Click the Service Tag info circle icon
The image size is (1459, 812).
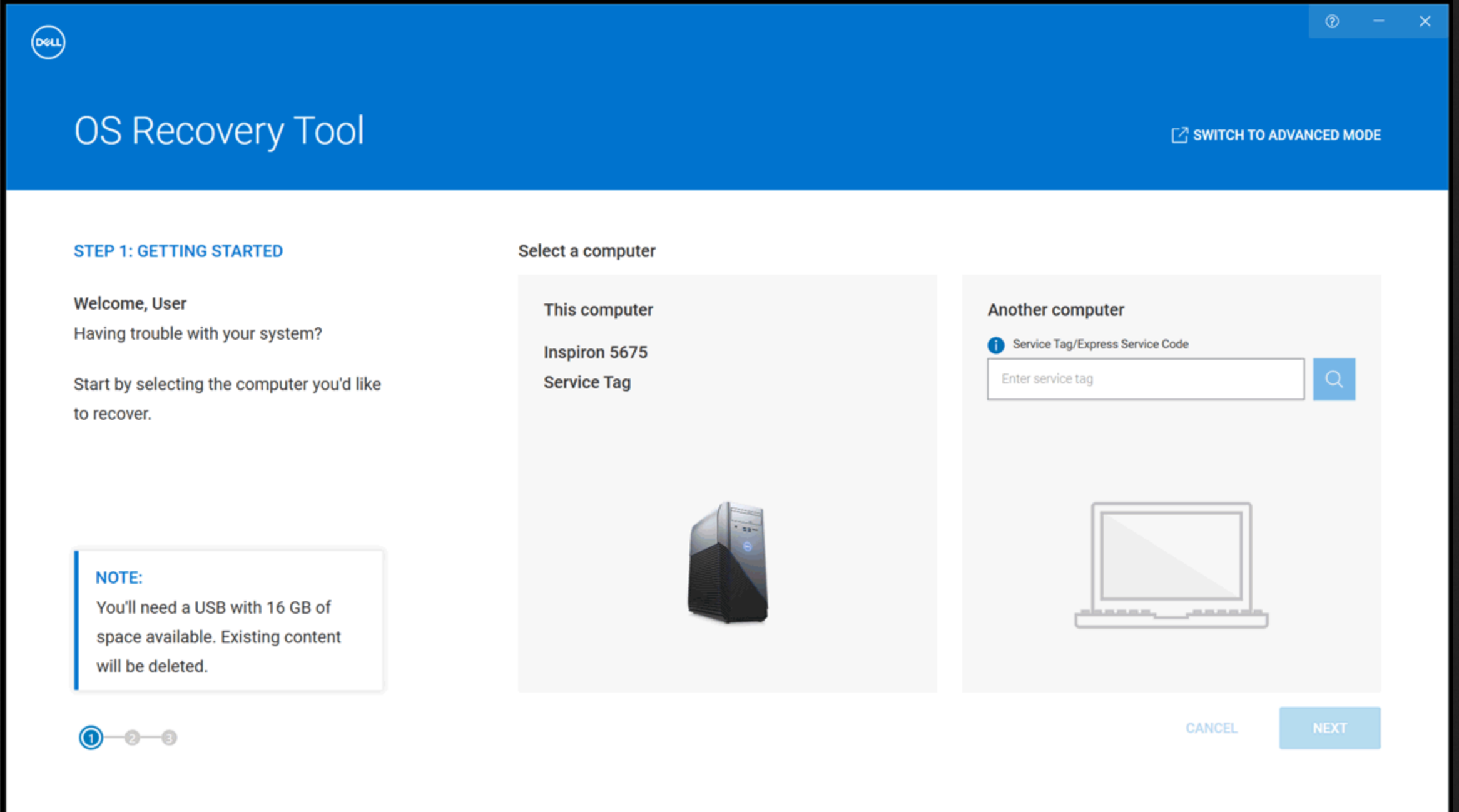tap(995, 344)
